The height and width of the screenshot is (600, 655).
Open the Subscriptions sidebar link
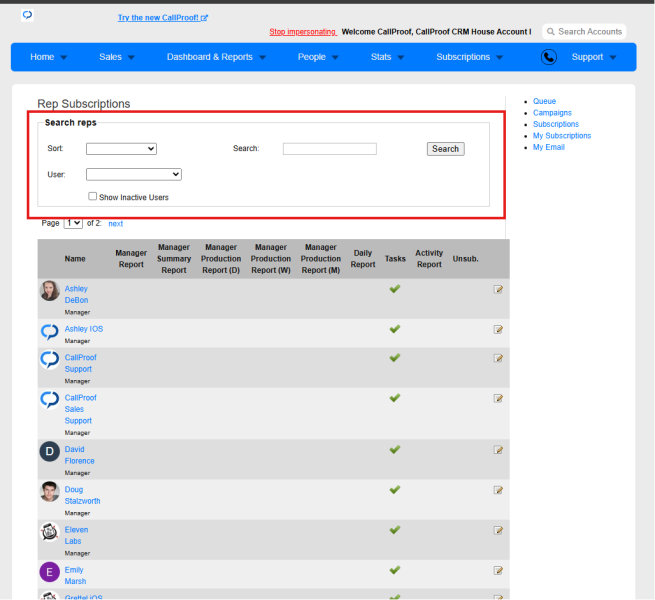[556, 124]
